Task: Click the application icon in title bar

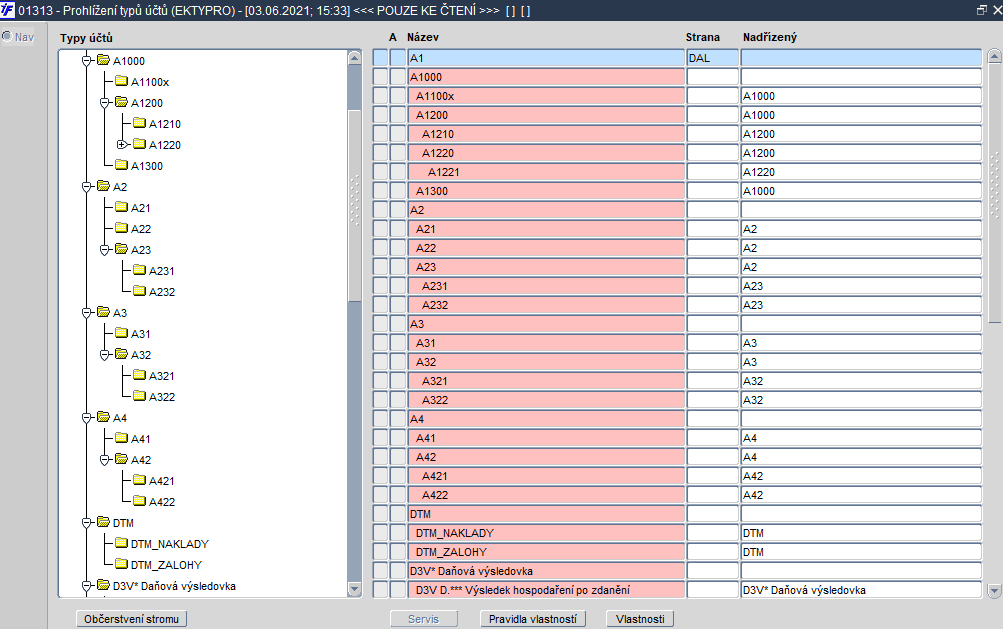Action: [x=7, y=10]
